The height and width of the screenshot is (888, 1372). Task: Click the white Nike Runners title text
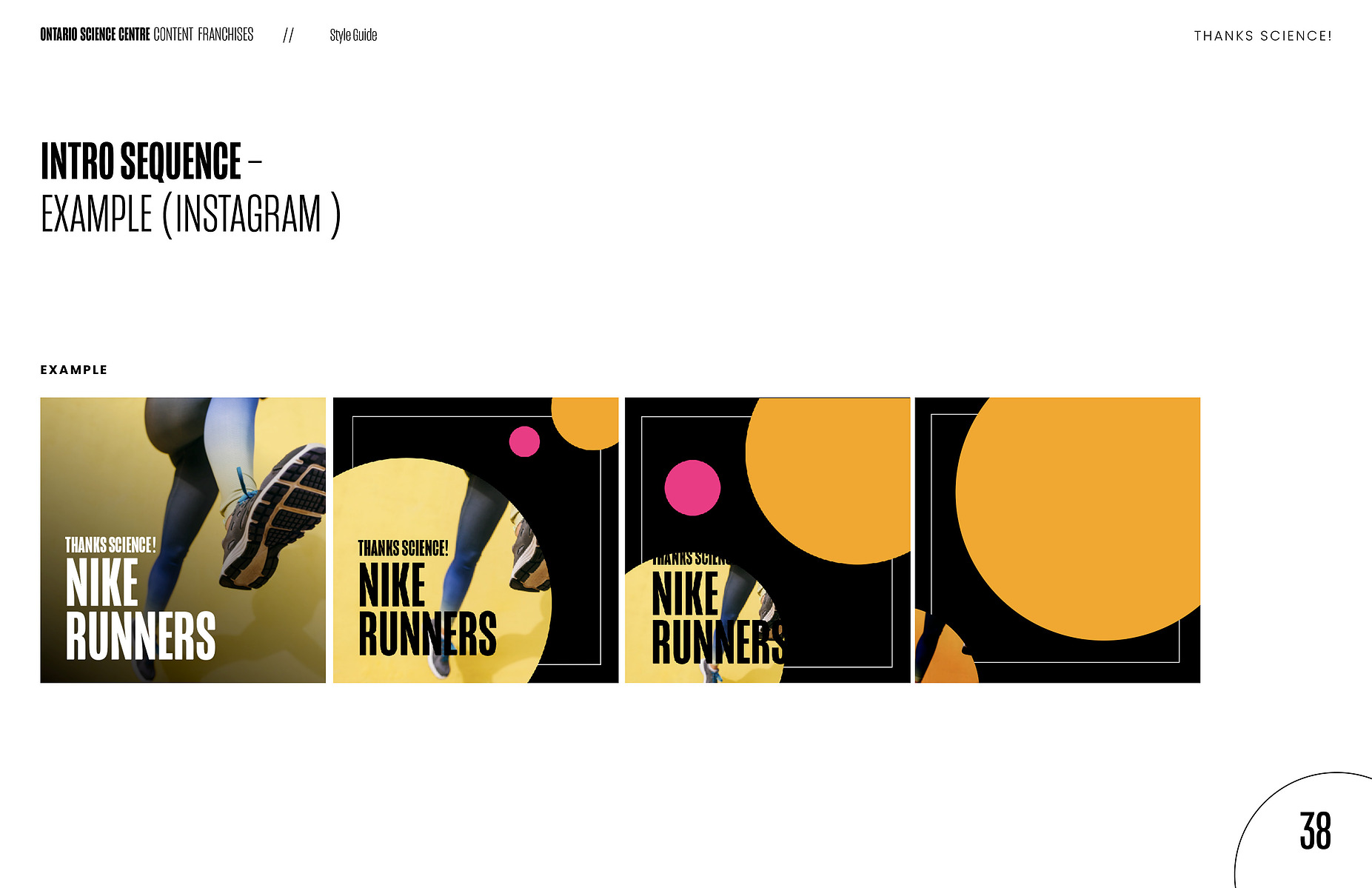click(141, 609)
